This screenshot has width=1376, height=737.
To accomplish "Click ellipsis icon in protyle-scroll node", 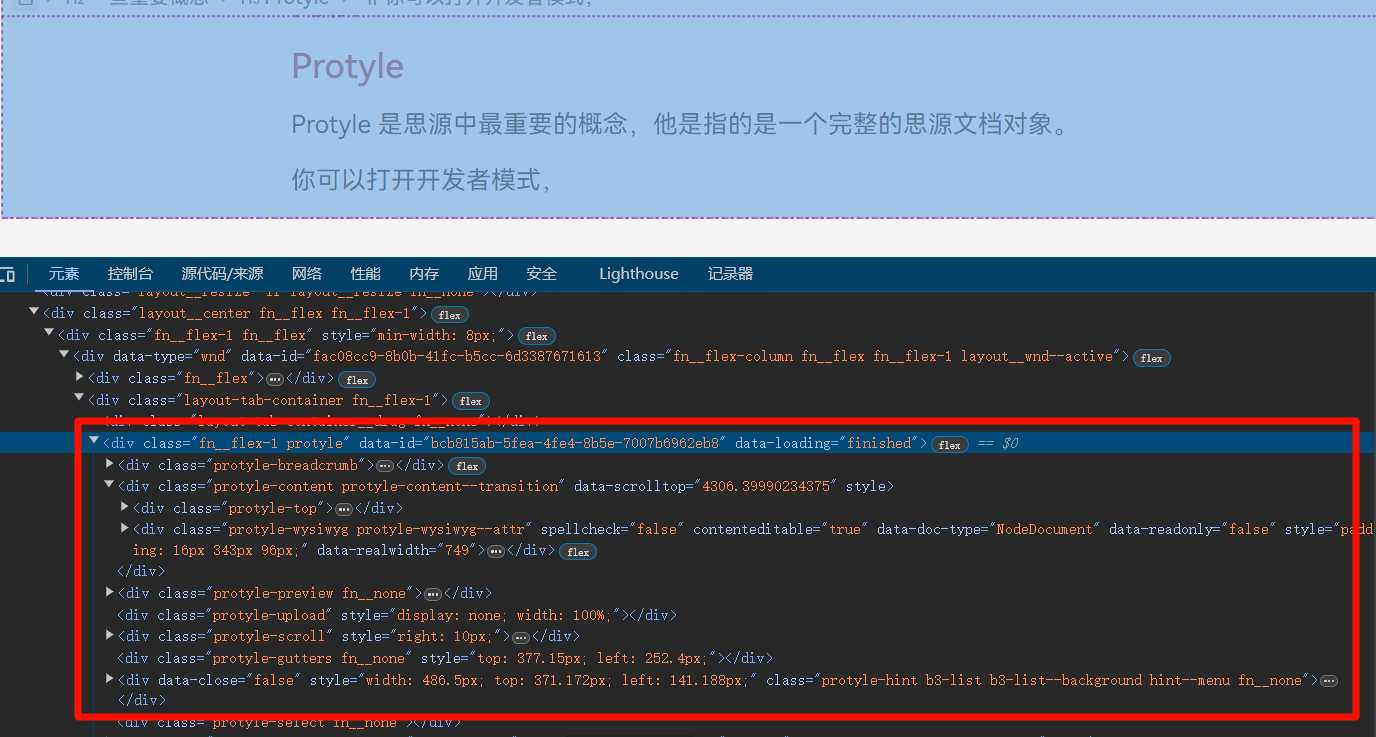I will (x=521, y=637).
